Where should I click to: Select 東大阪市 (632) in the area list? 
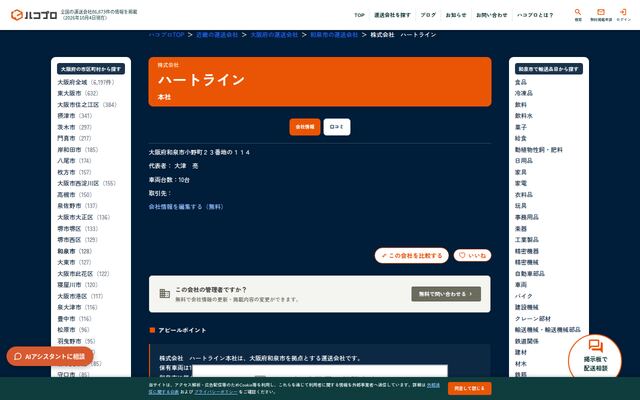click(x=78, y=93)
